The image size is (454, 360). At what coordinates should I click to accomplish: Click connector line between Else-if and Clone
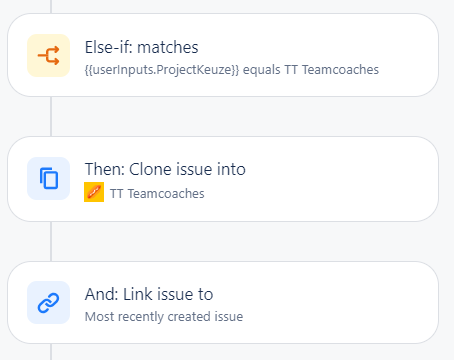[x=51, y=117]
